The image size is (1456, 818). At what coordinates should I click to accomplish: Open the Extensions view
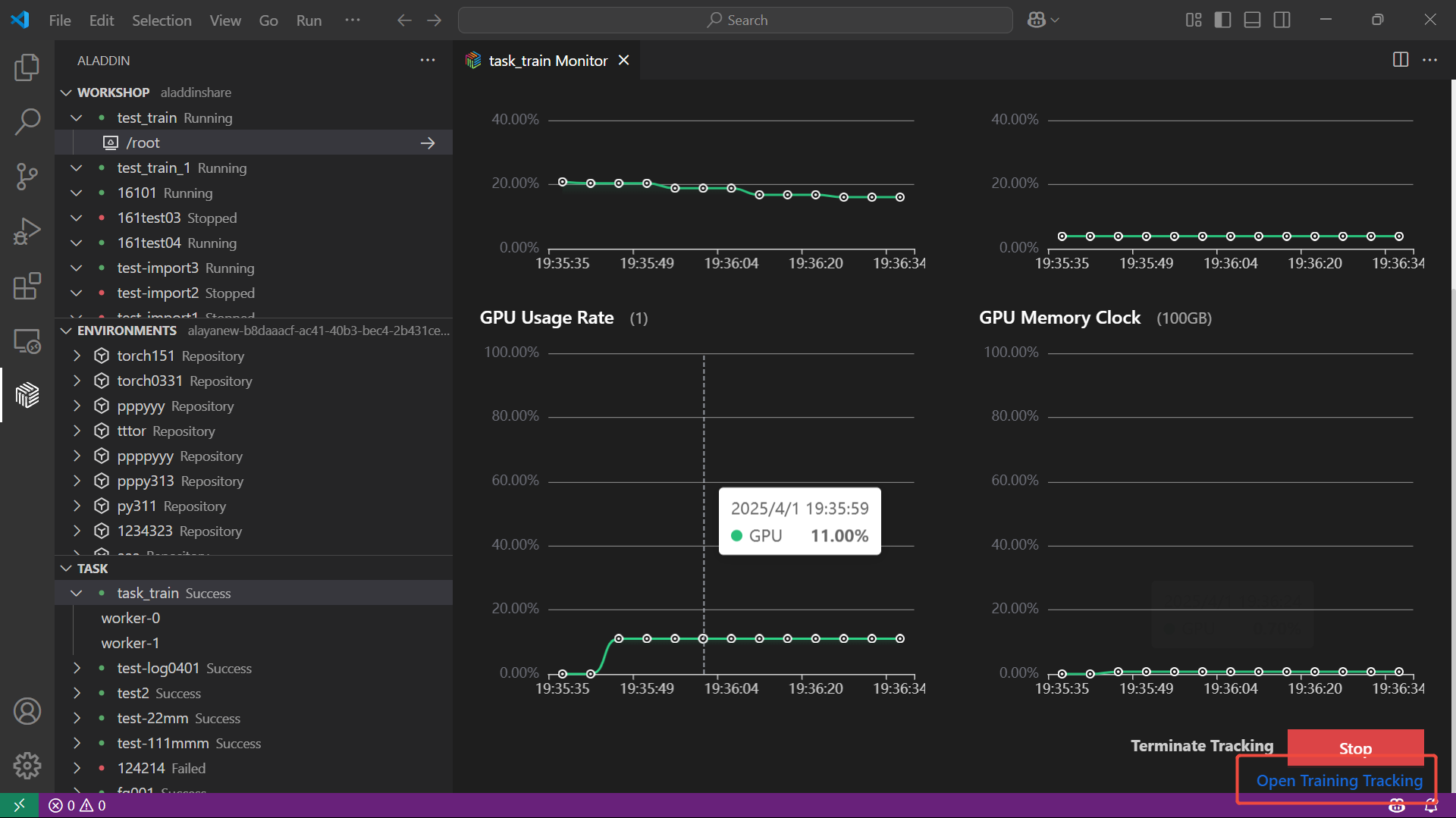click(x=27, y=287)
